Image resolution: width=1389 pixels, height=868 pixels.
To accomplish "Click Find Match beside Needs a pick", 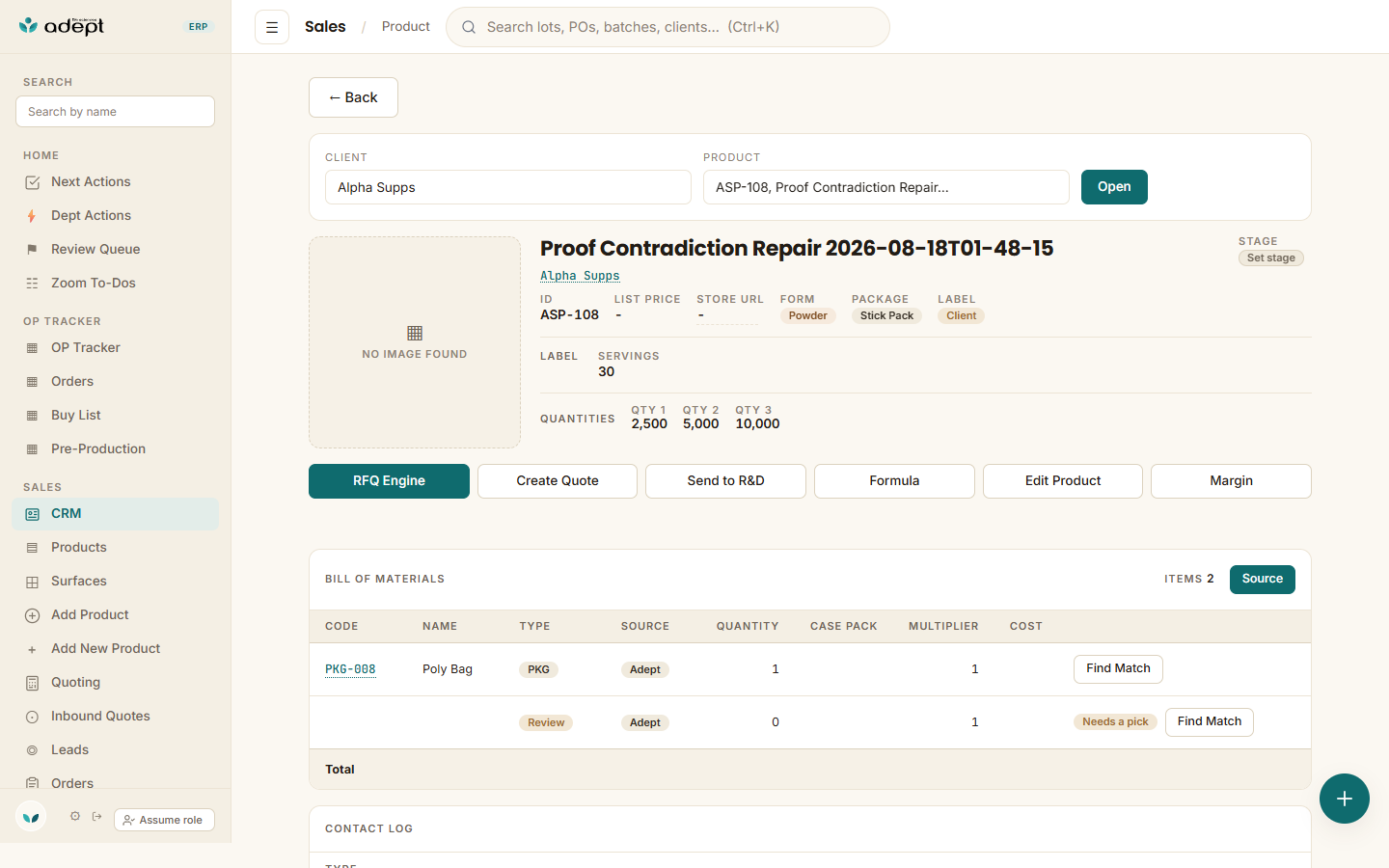I will 1210,722.
